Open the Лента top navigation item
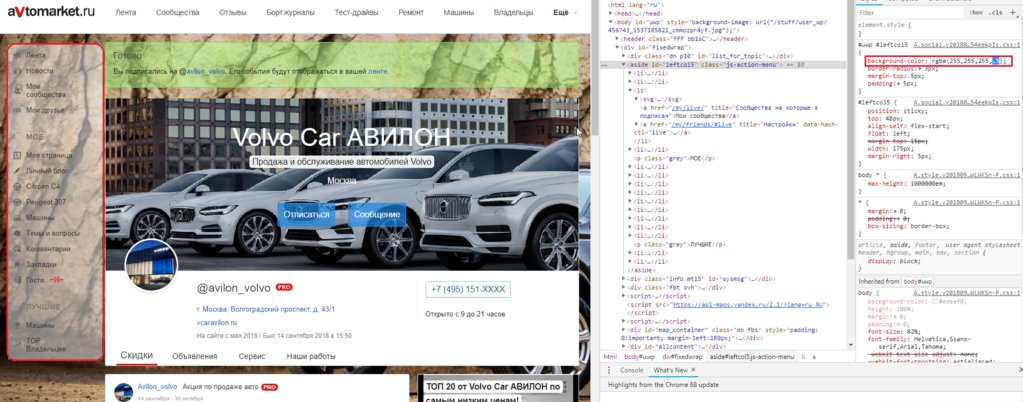The image size is (1023, 402). click(x=126, y=12)
